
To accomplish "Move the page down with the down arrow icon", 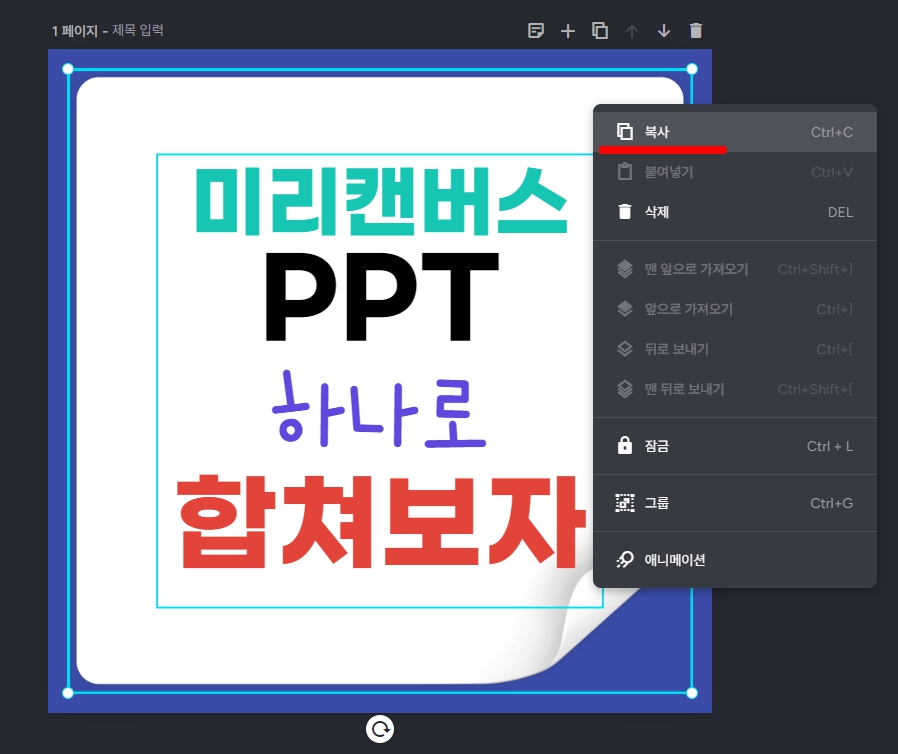I will pyautogui.click(x=664, y=30).
